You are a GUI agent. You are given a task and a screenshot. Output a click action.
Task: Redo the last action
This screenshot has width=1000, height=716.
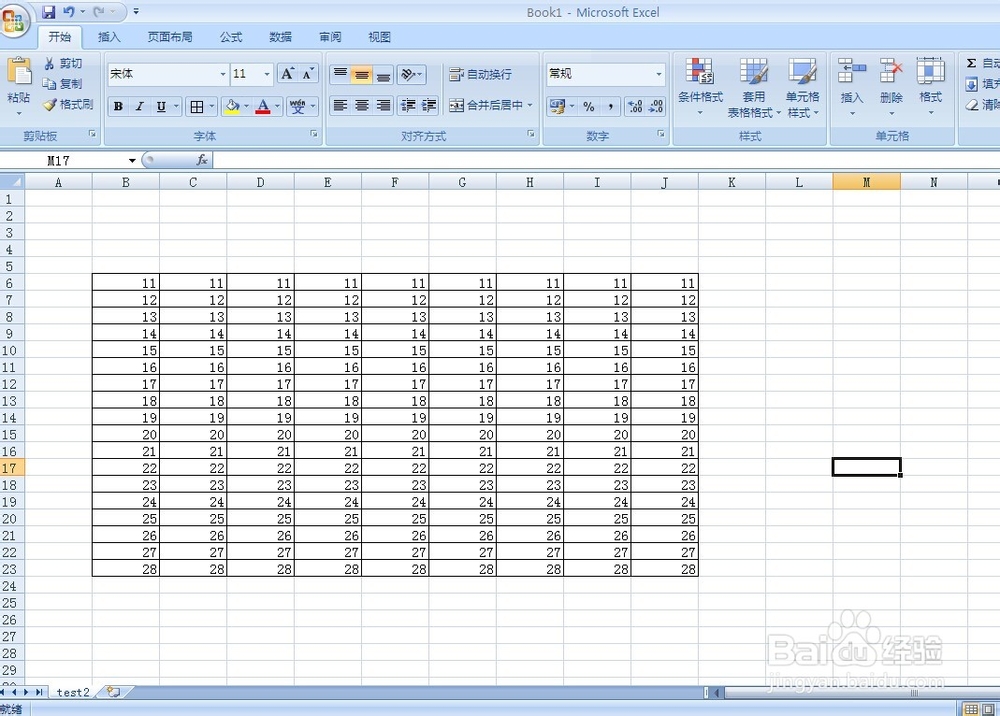[99, 11]
